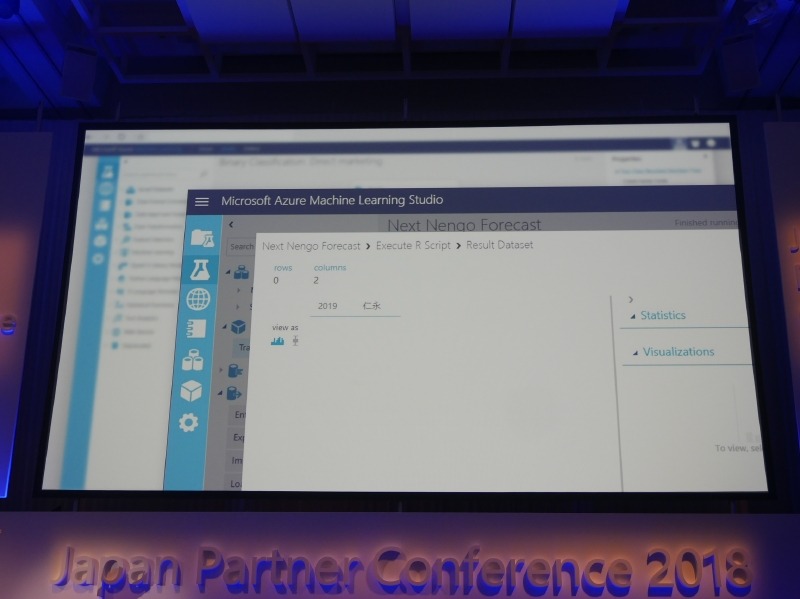800x599 pixels.
Task: Collapse the Statistics section
Action: point(633,316)
